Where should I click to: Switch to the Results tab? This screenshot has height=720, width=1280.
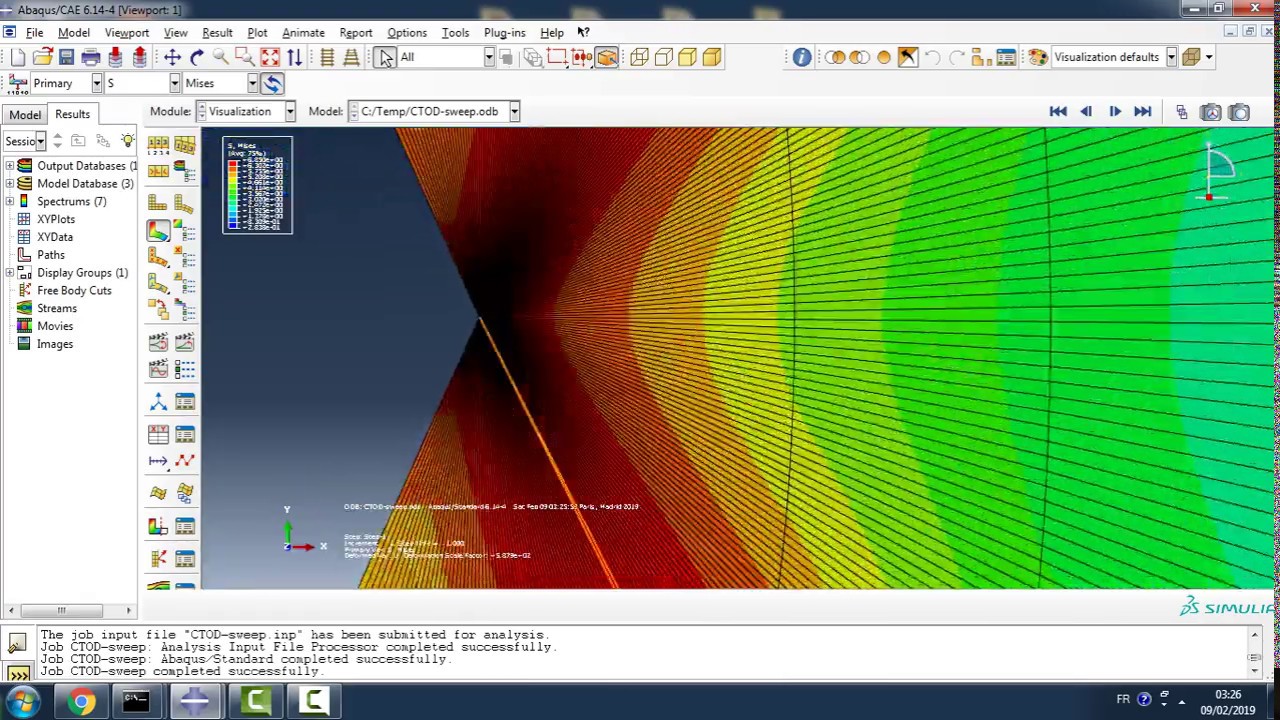(72, 114)
